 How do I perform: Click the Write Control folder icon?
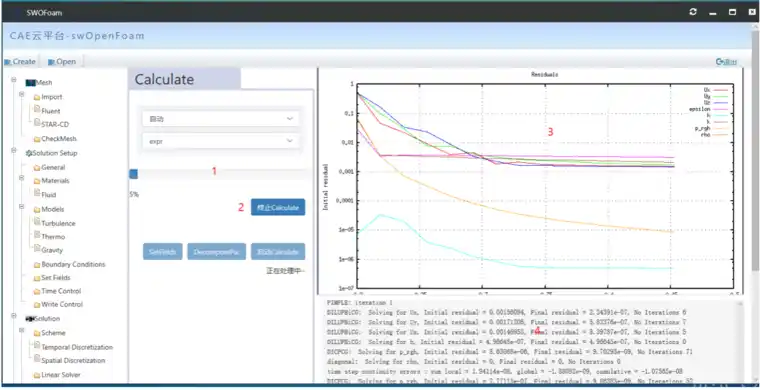[x=37, y=305]
